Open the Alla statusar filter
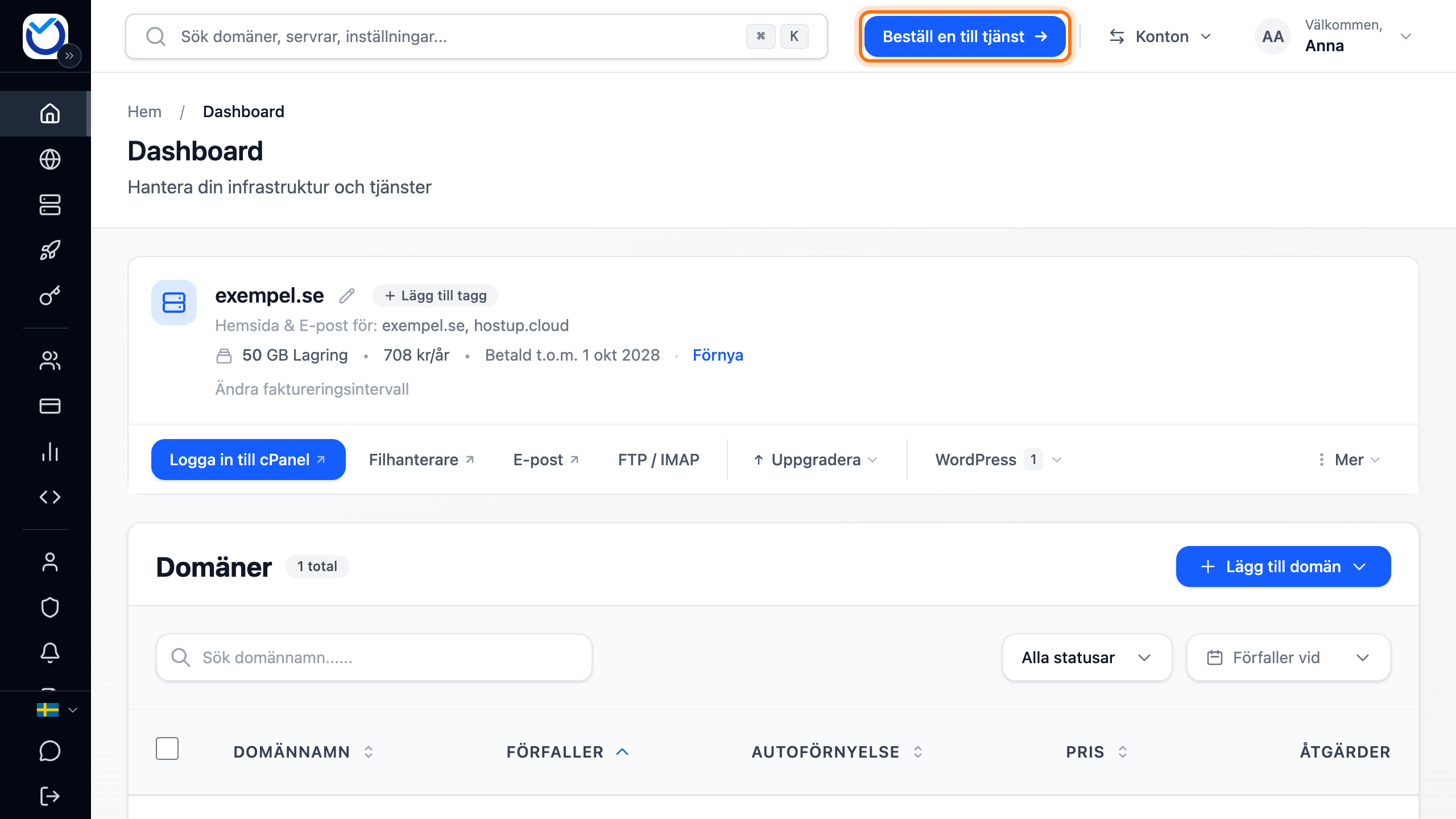Image resolution: width=1456 pixels, height=819 pixels. point(1087,657)
